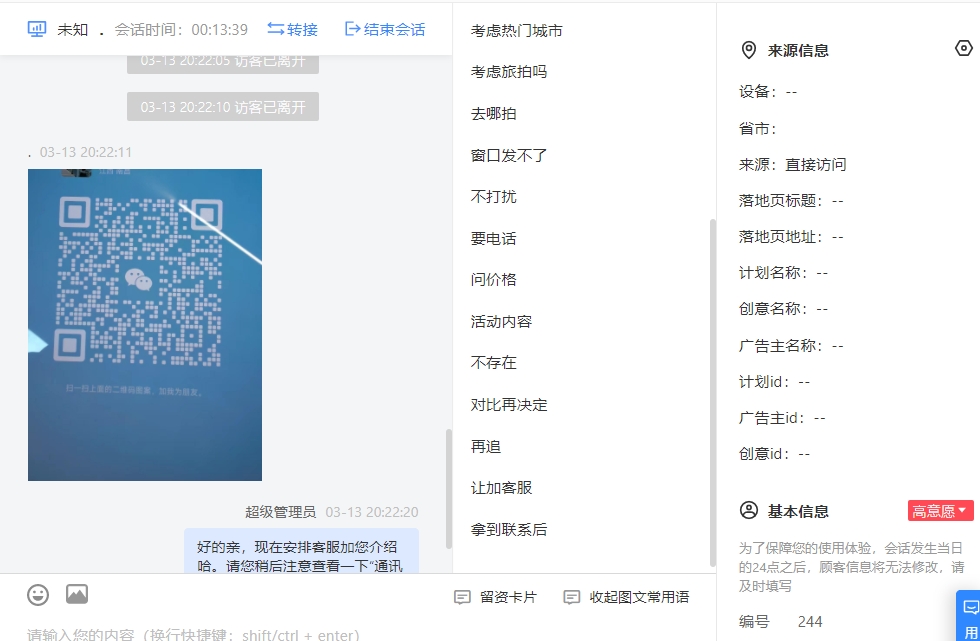980x641 pixels.
Task: Click the 来源：直接访问 field
Action: pyautogui.click(x=792, y=164)
